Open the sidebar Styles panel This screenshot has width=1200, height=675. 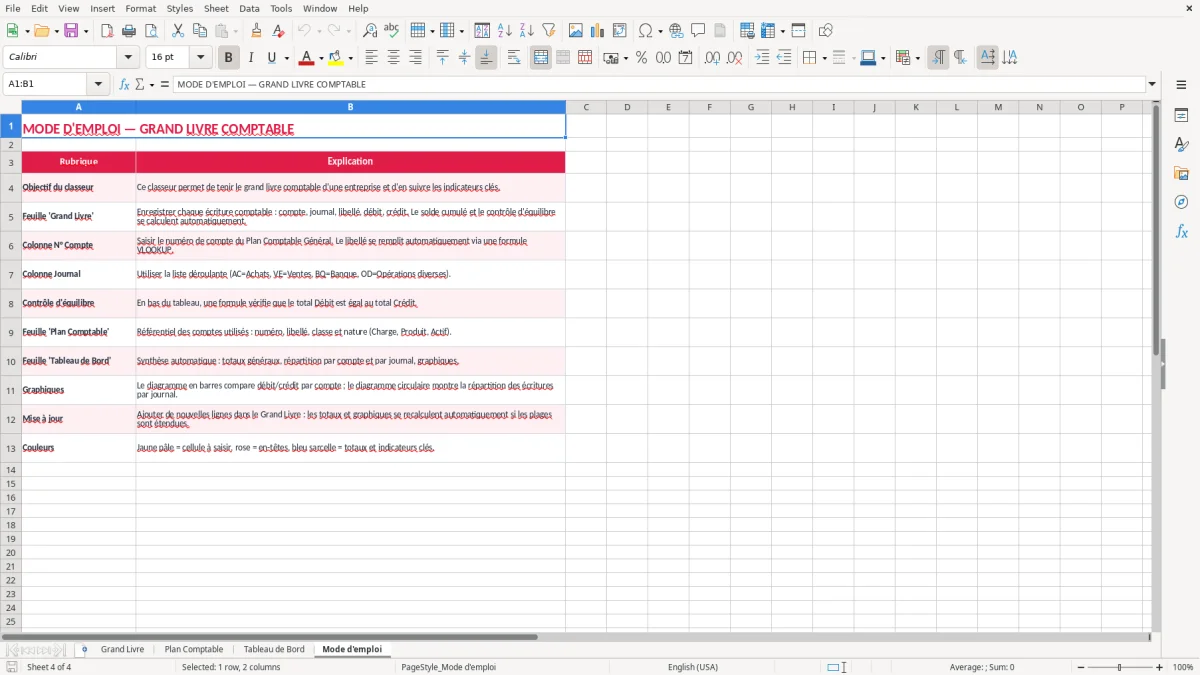1181,144
